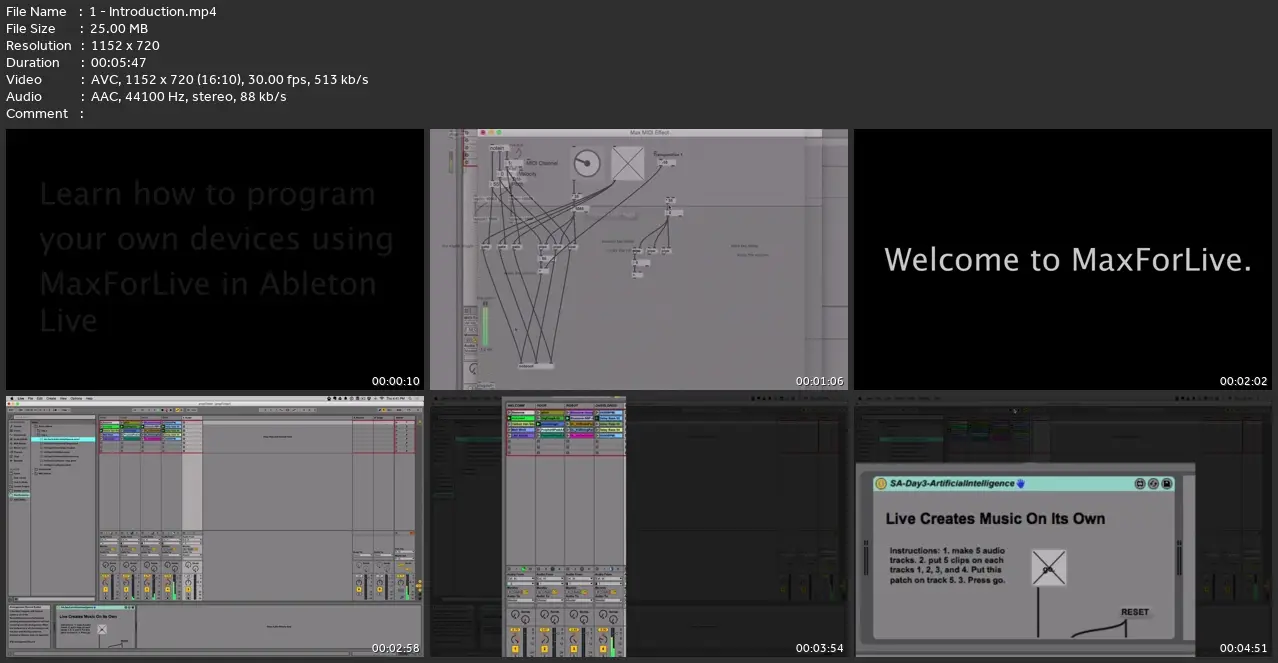1278x663 pixels.
Task: Click the device on/off activator on SA-Day3-ArtificialIntelligence
Action: click(x=881, y=484)
